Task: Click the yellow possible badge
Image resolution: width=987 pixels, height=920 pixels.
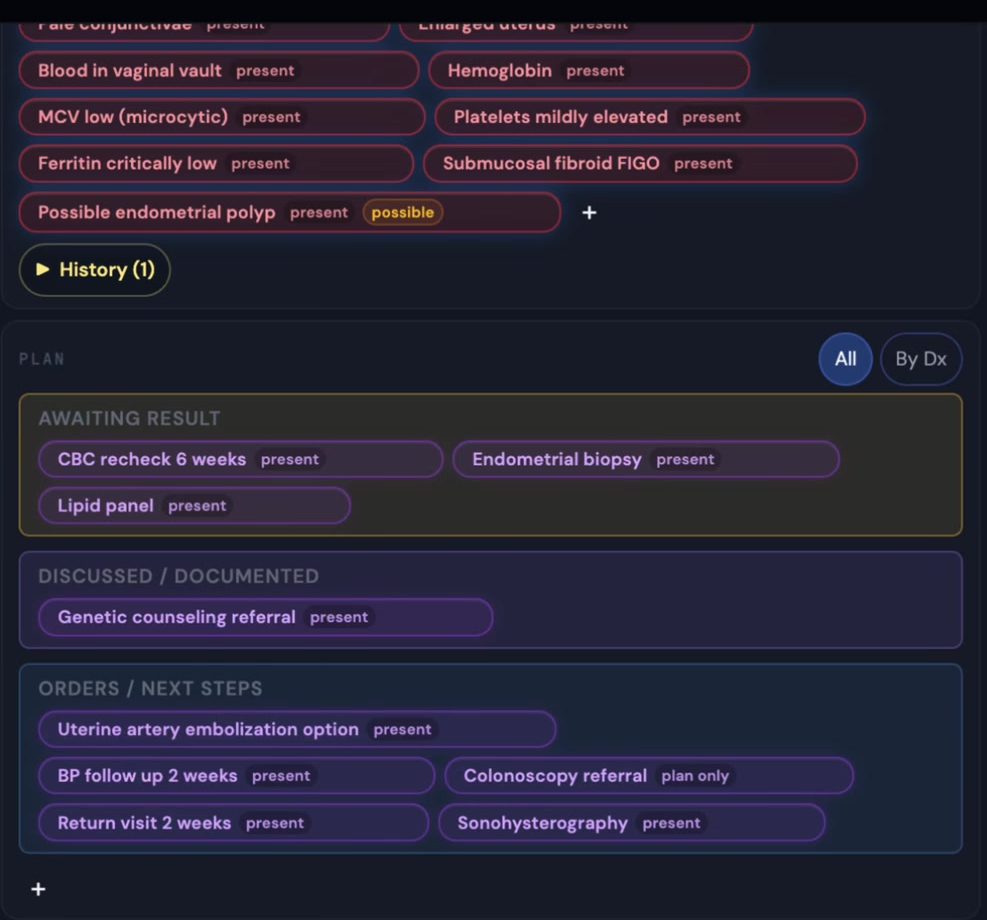Action: click(403, 213)
